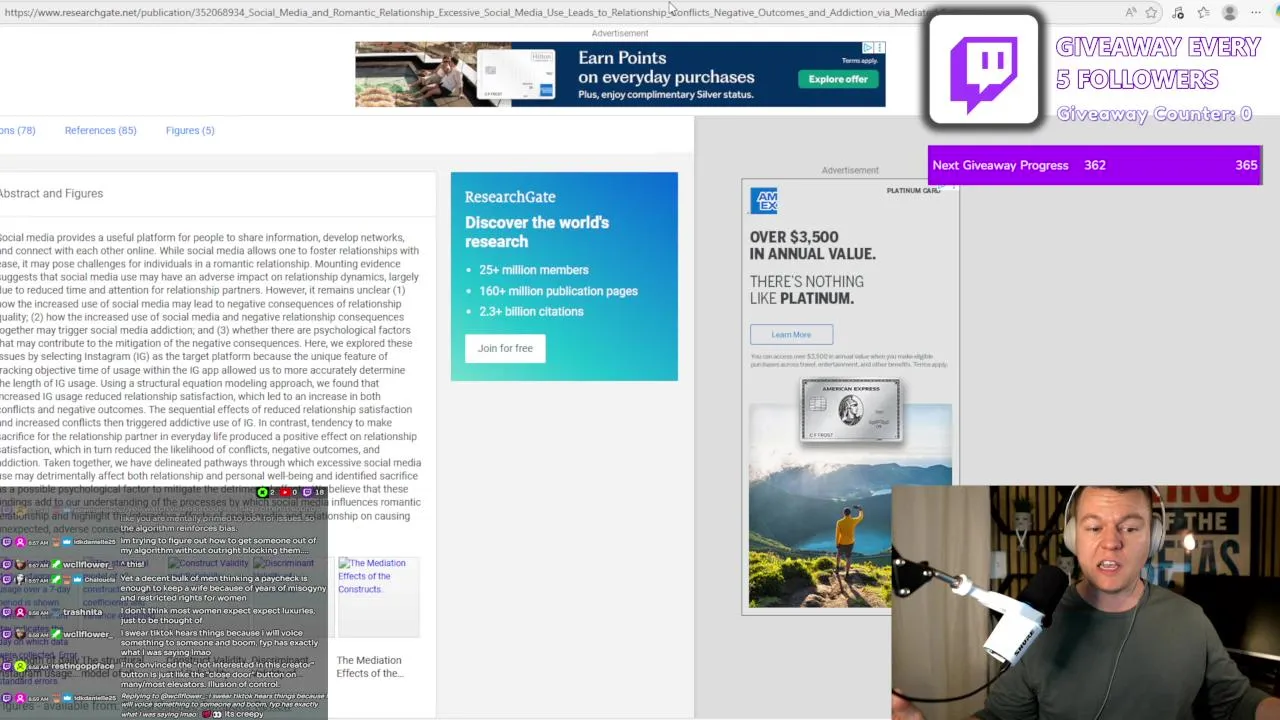Image resolution: width=1280 pixels, height=720 pixels.
Task: Click the 160+ million publication pages text
Action: click(558, 291)
